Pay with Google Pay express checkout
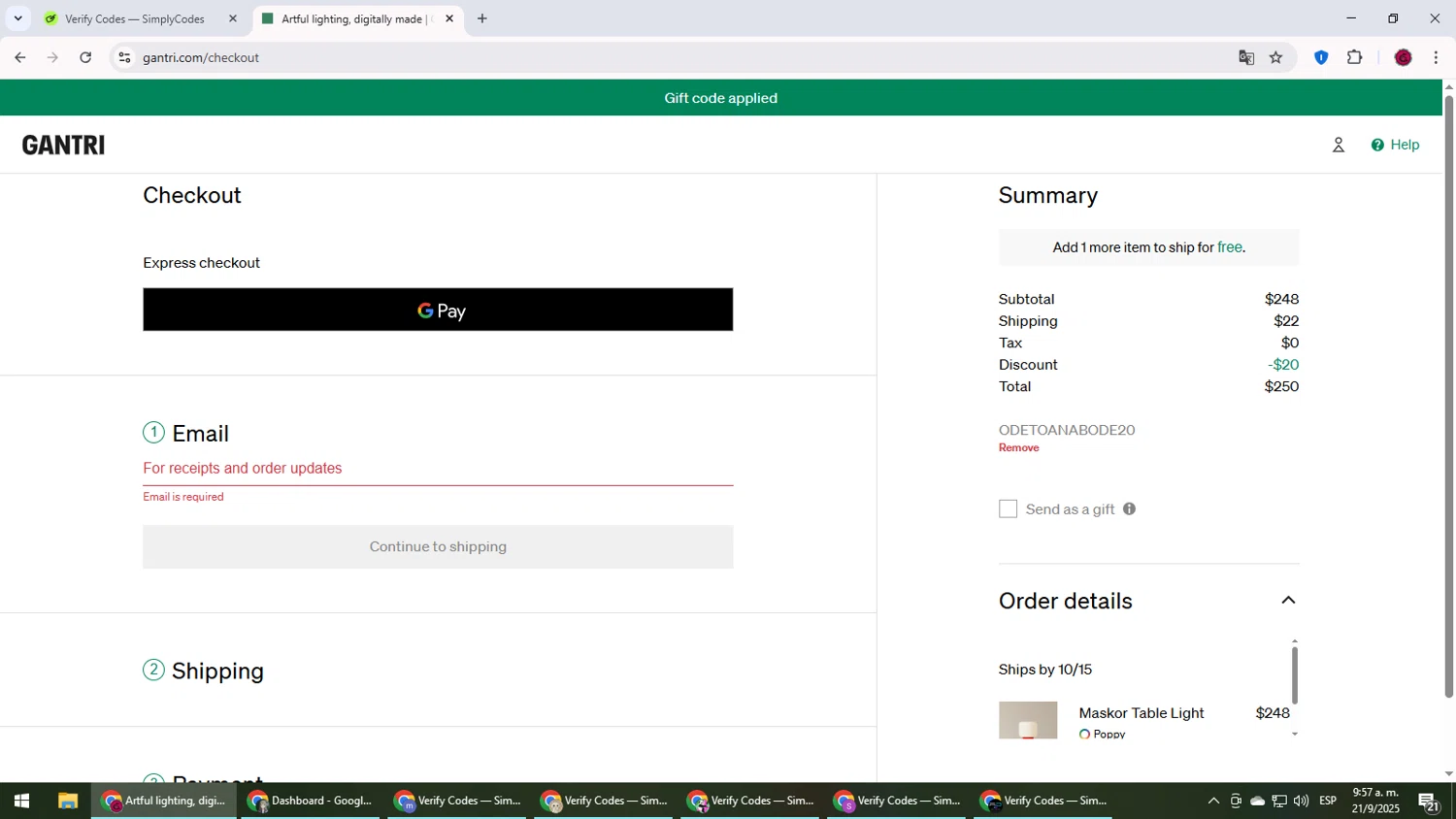 coord(438,310)
